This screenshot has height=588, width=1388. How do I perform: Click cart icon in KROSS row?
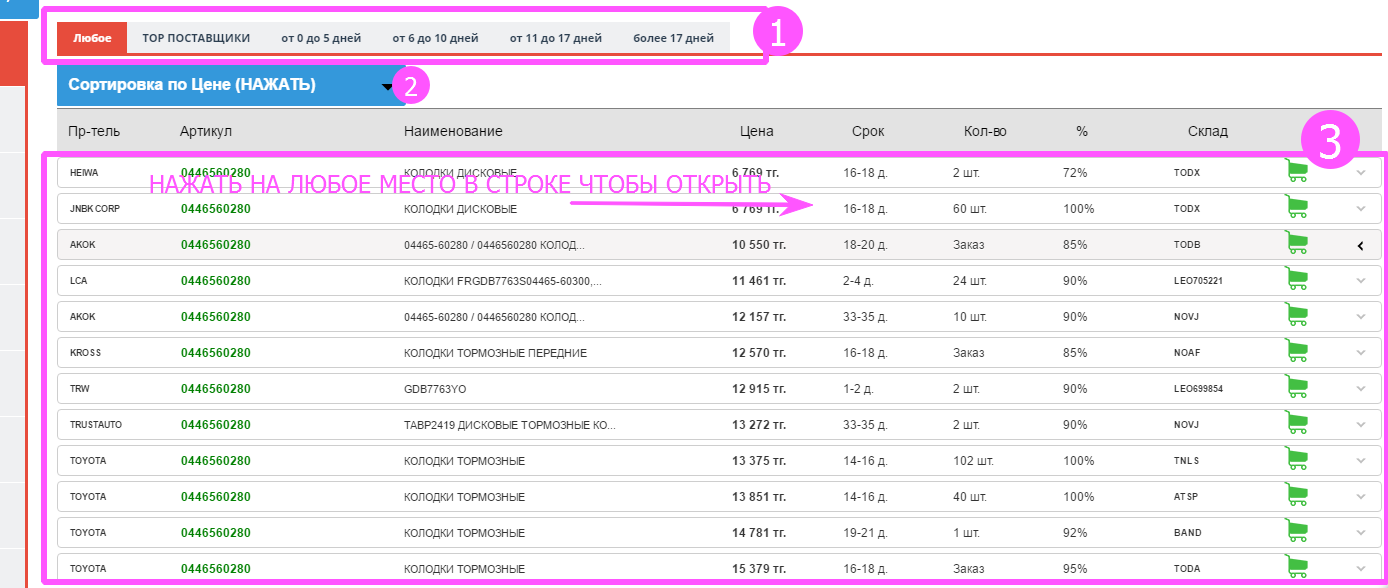1296,352
